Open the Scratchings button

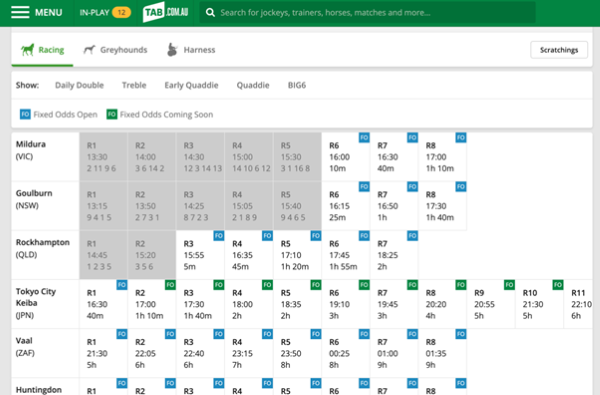[559, 50]
